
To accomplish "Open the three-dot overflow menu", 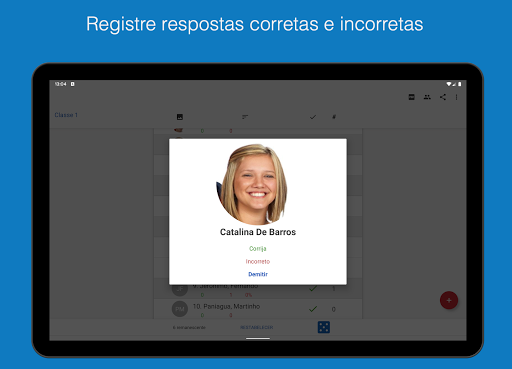I will pyautogui.click(x=456, y=97).
